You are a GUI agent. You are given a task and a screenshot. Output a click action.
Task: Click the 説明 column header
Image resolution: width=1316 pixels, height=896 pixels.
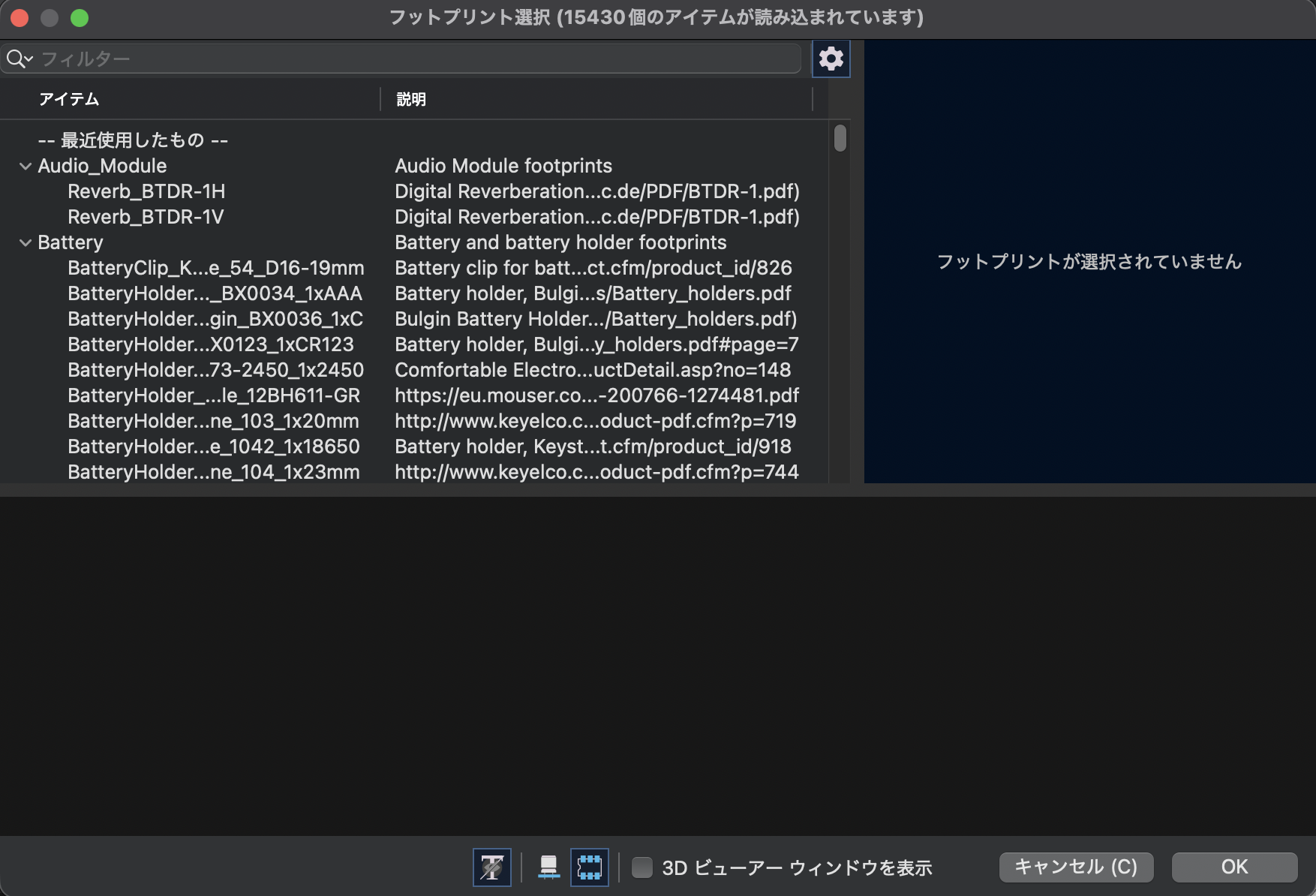[x=411, y=99]
